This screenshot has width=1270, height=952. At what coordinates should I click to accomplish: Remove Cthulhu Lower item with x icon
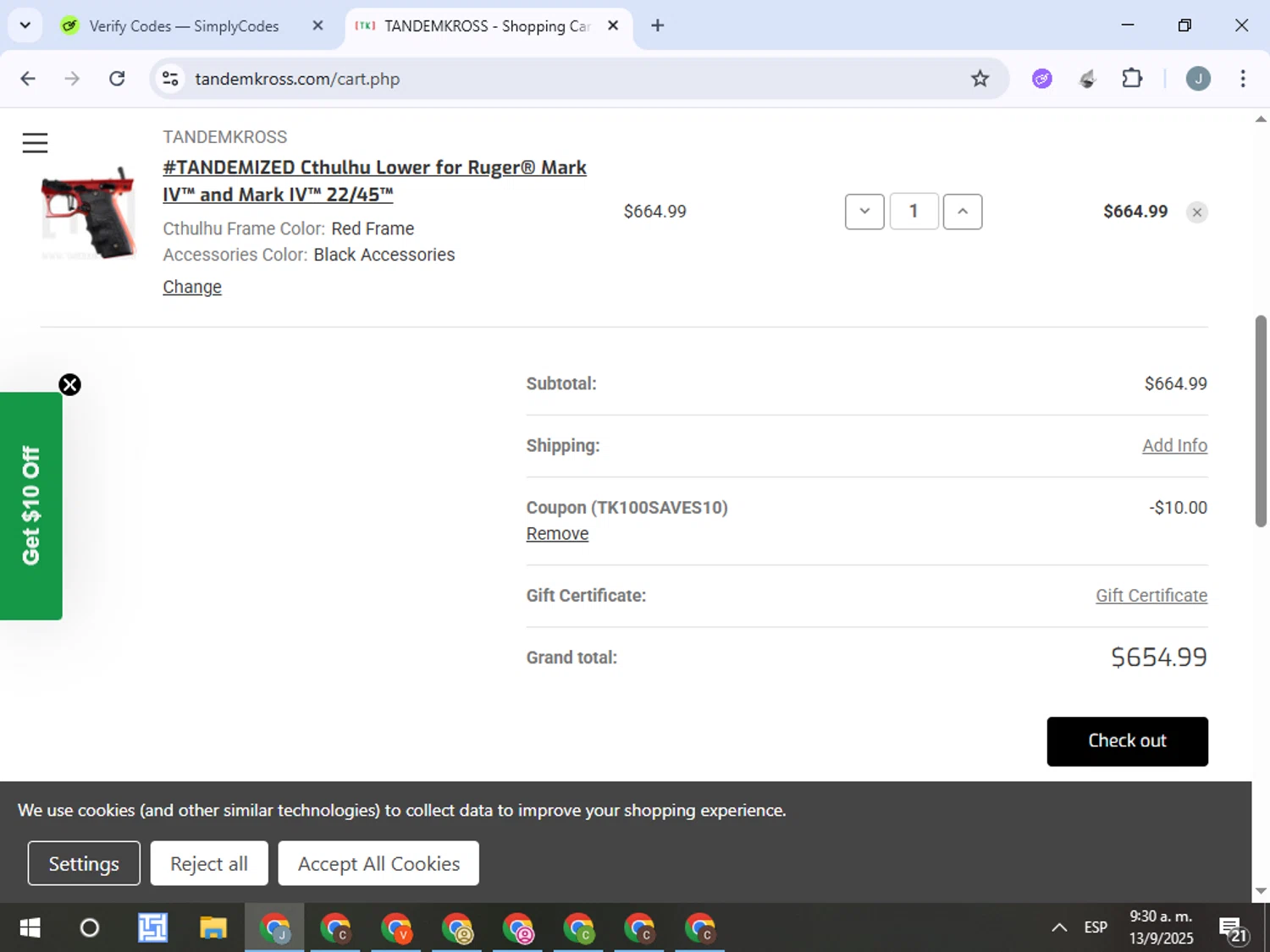(1197, 212)
